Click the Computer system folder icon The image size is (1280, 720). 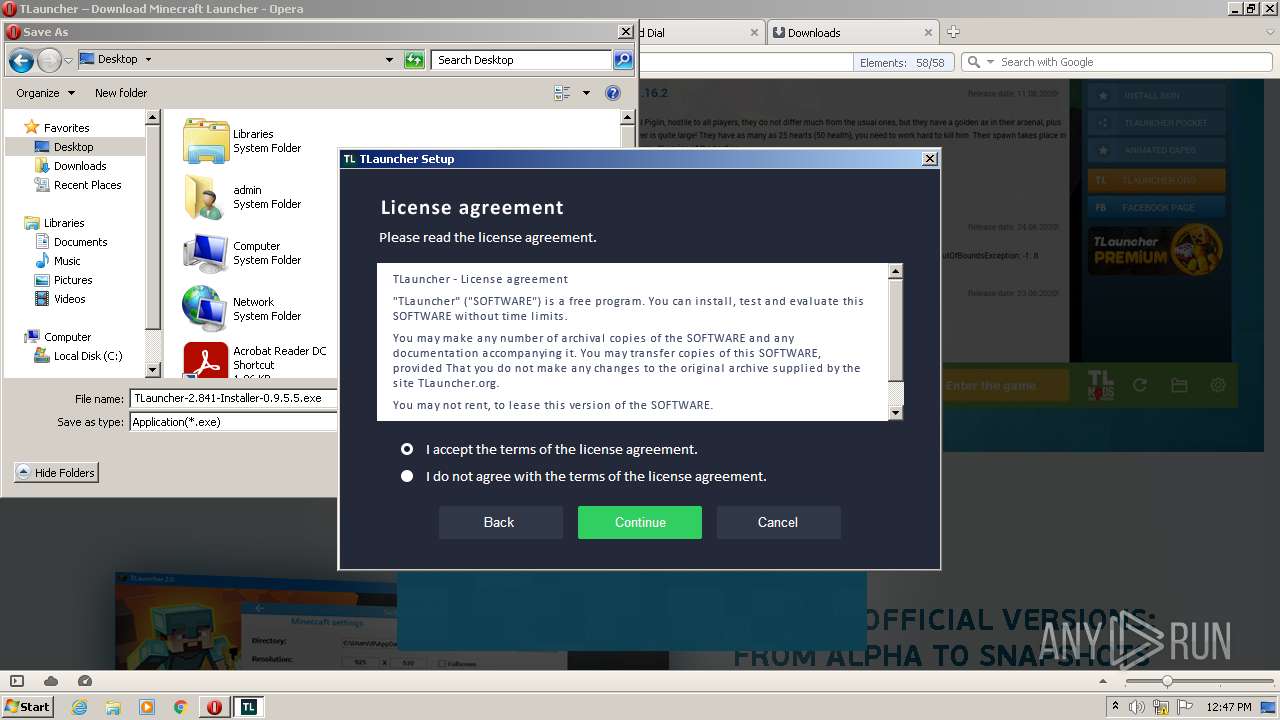(x=206, y=253)
